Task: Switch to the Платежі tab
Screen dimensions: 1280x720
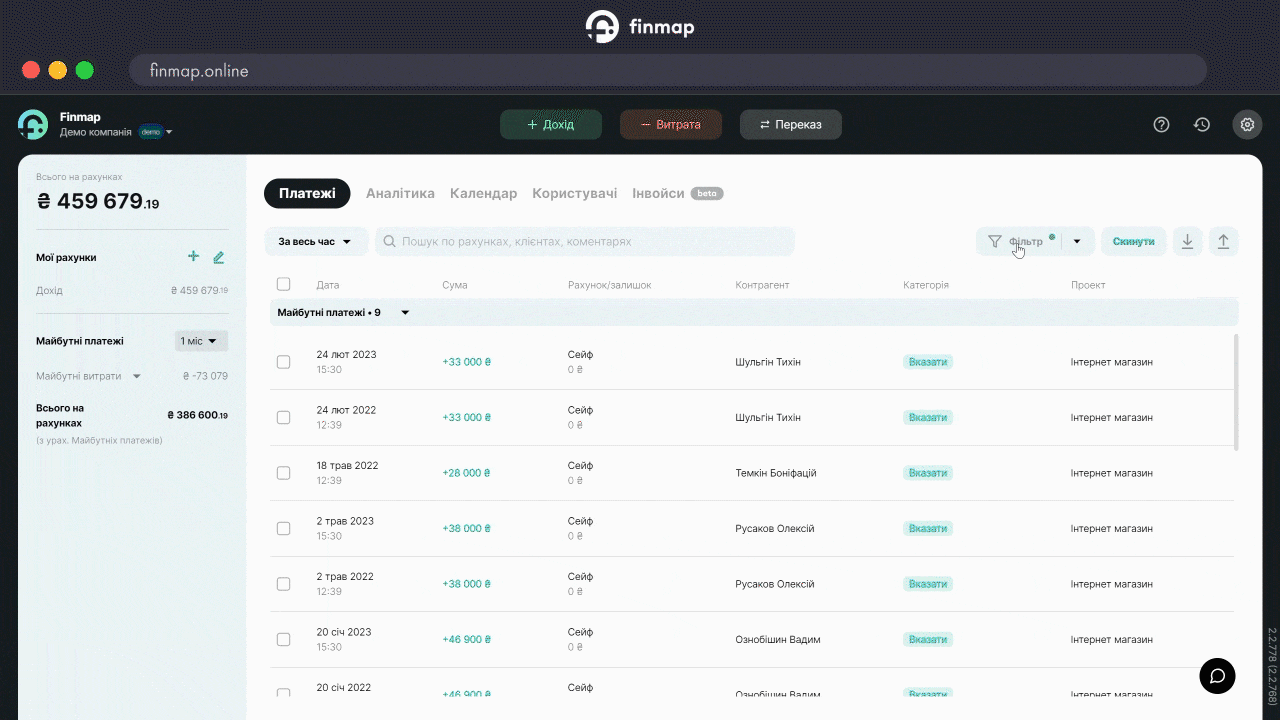Action: tap(307, 193)
